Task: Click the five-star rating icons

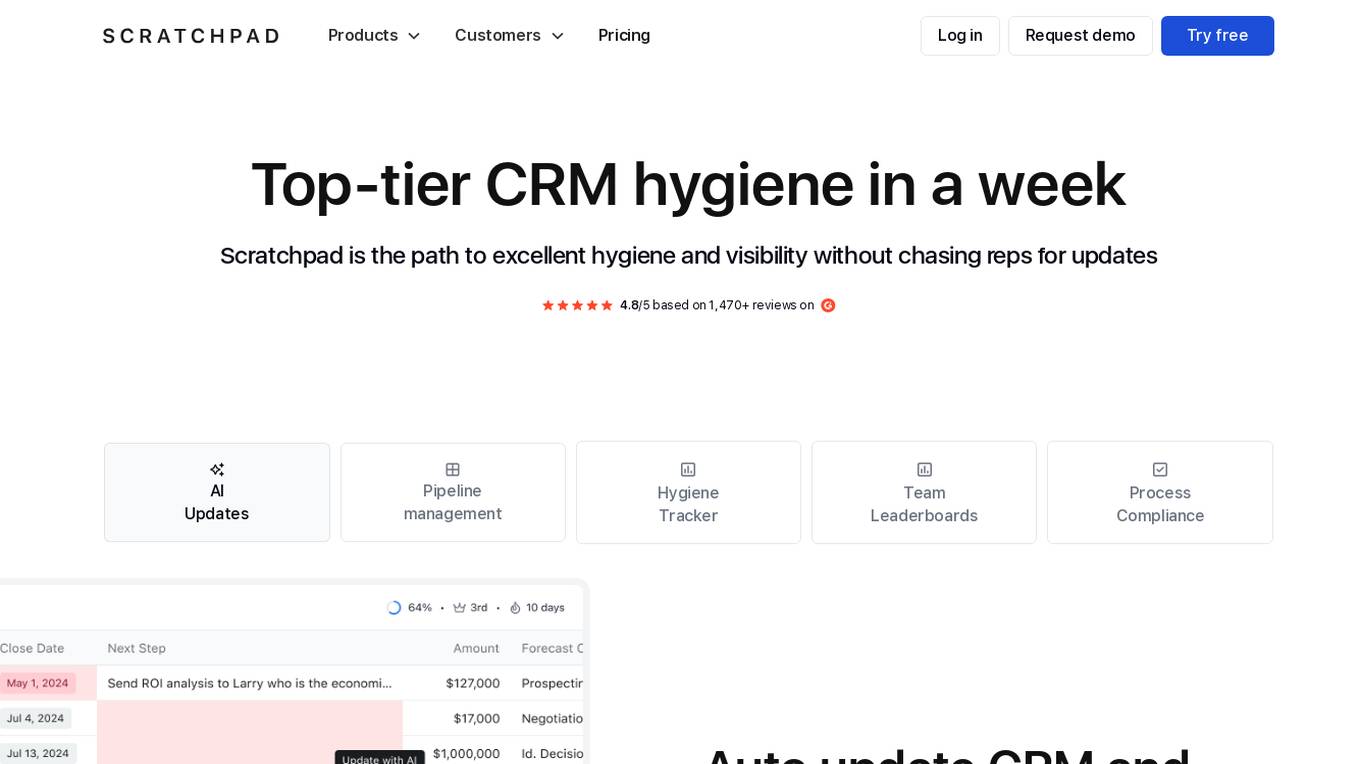Action: point(577,305)
